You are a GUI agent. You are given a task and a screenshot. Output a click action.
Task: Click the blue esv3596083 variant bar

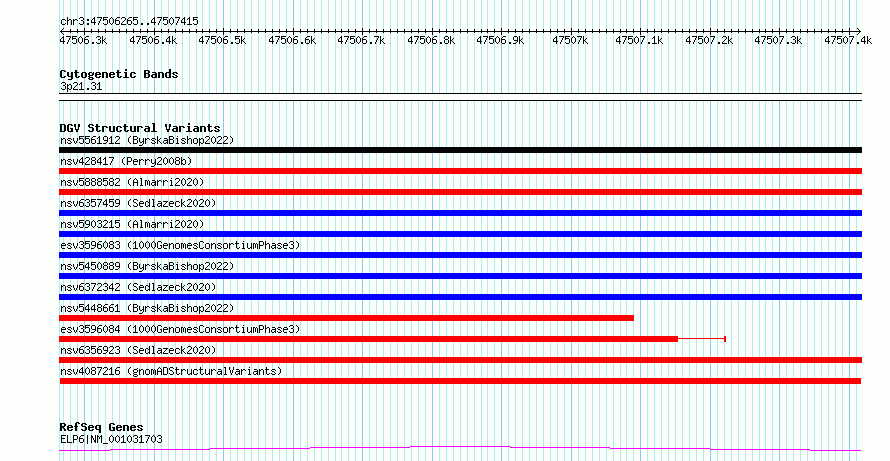pyautogui.click(x=460, y=255)
